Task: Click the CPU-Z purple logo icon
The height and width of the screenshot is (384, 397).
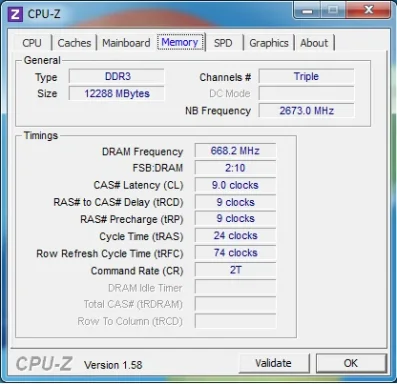Action: 15,14
